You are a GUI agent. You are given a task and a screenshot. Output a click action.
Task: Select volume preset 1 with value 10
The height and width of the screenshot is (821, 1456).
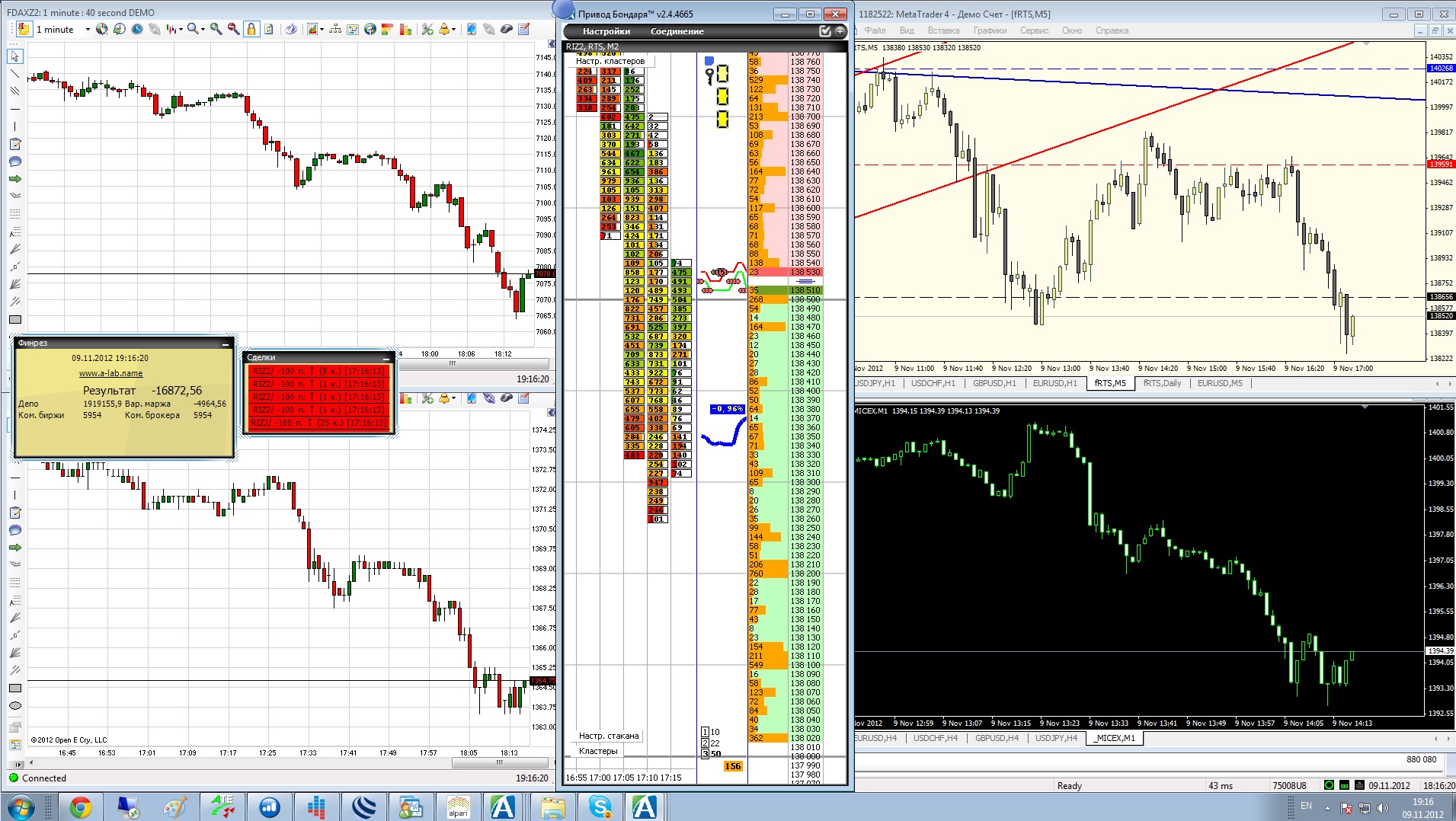point(711,732)
